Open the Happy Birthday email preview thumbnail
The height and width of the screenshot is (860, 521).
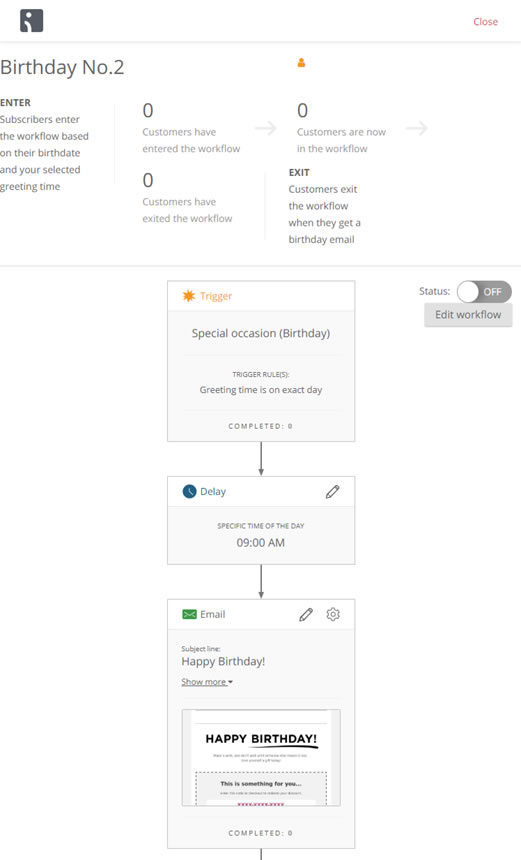click(261, 757)
